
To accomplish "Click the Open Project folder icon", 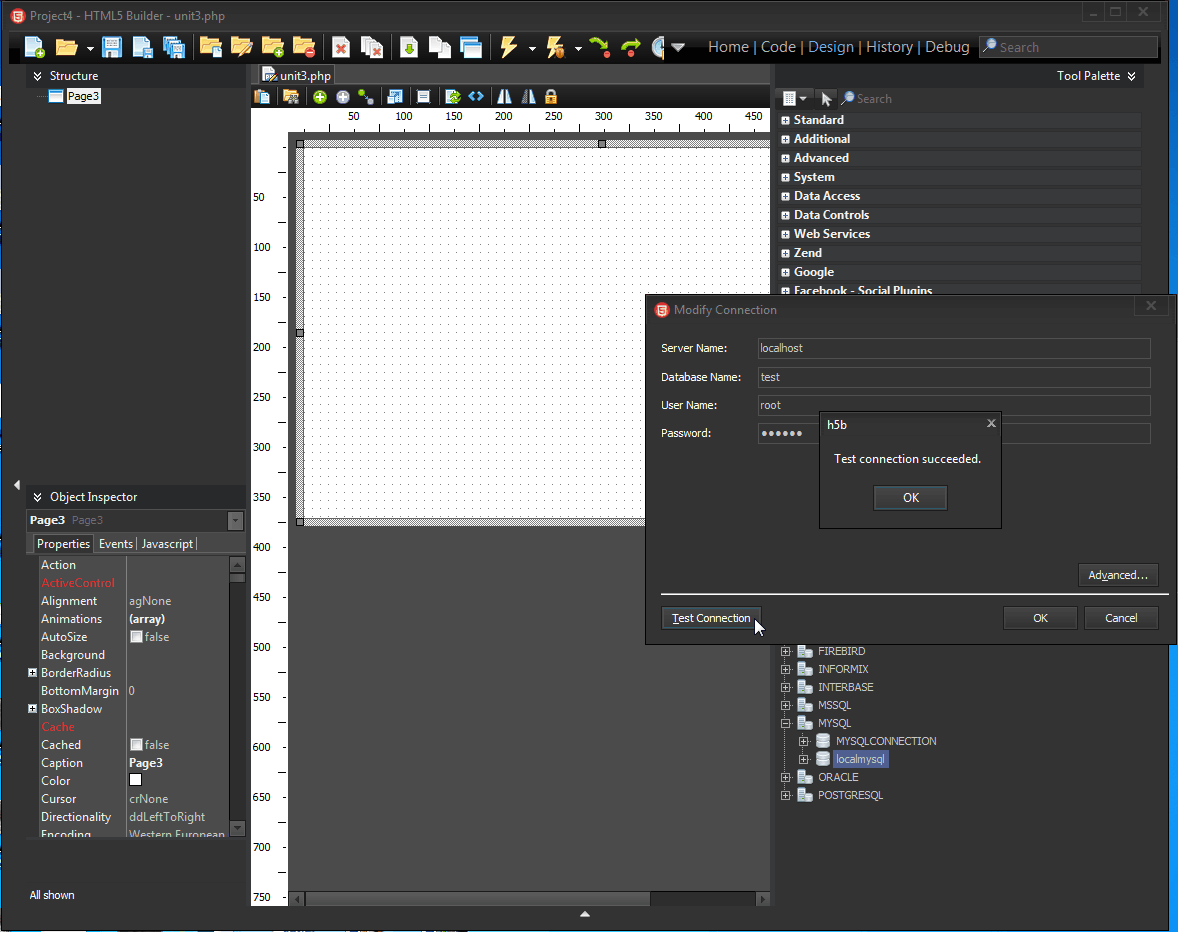I will (x=210, y=47).
